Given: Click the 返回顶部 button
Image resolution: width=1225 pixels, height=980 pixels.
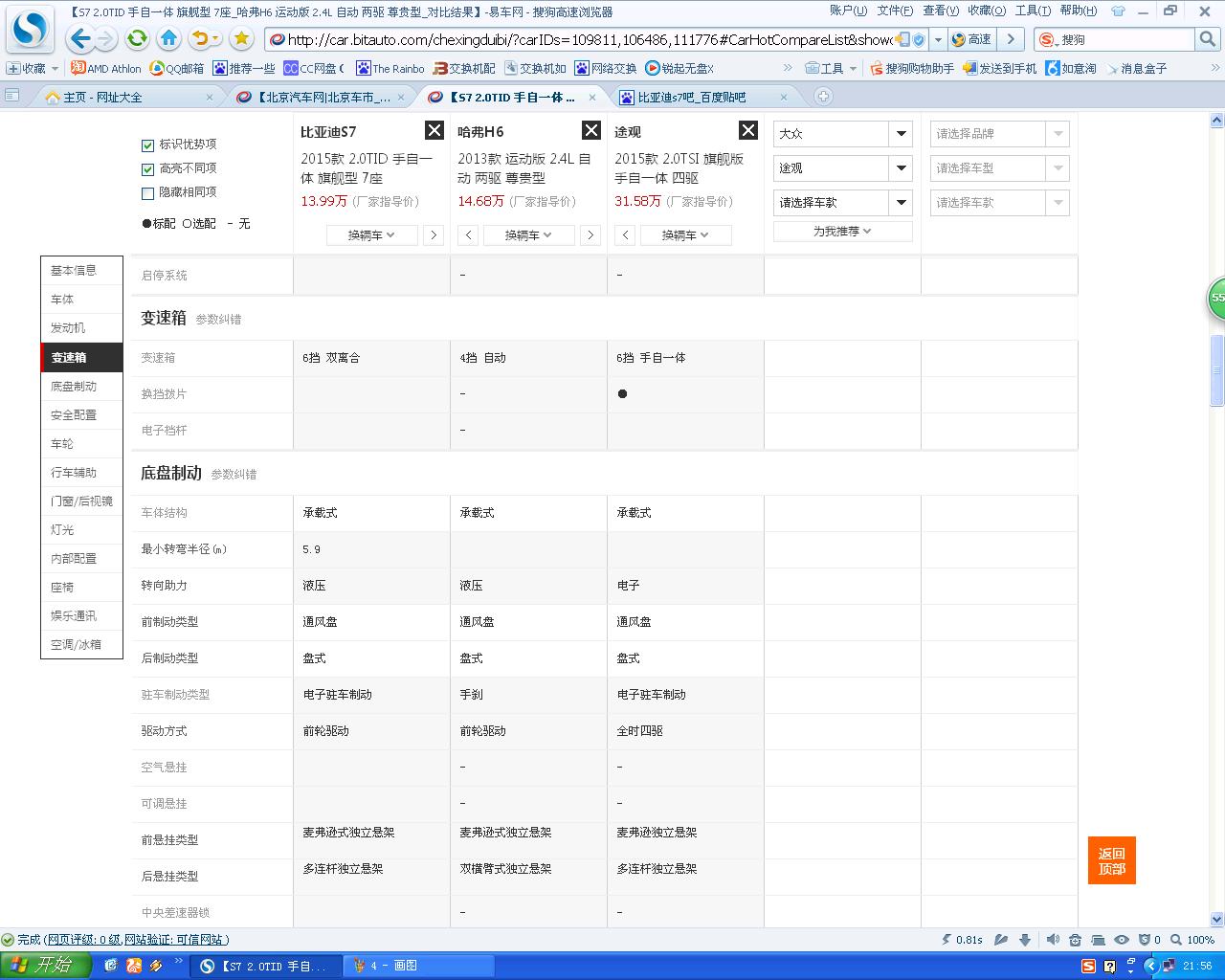Looking at the screenshot, I should pyautogui.click(x=1112, y=860).
